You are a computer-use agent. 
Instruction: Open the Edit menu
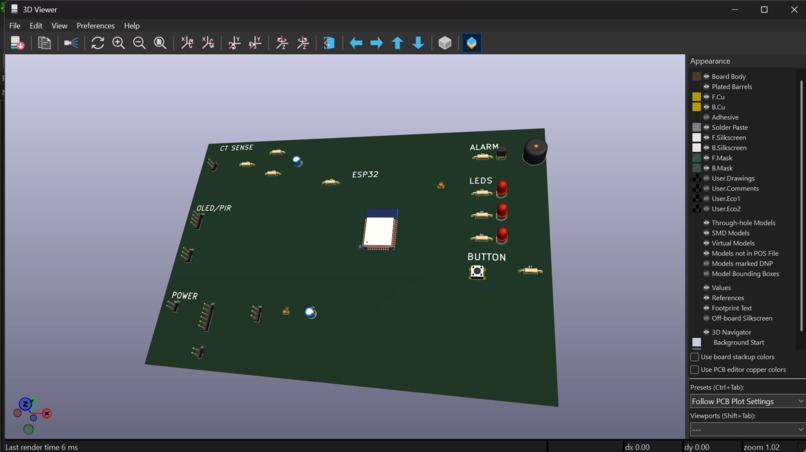click(35, 25)
